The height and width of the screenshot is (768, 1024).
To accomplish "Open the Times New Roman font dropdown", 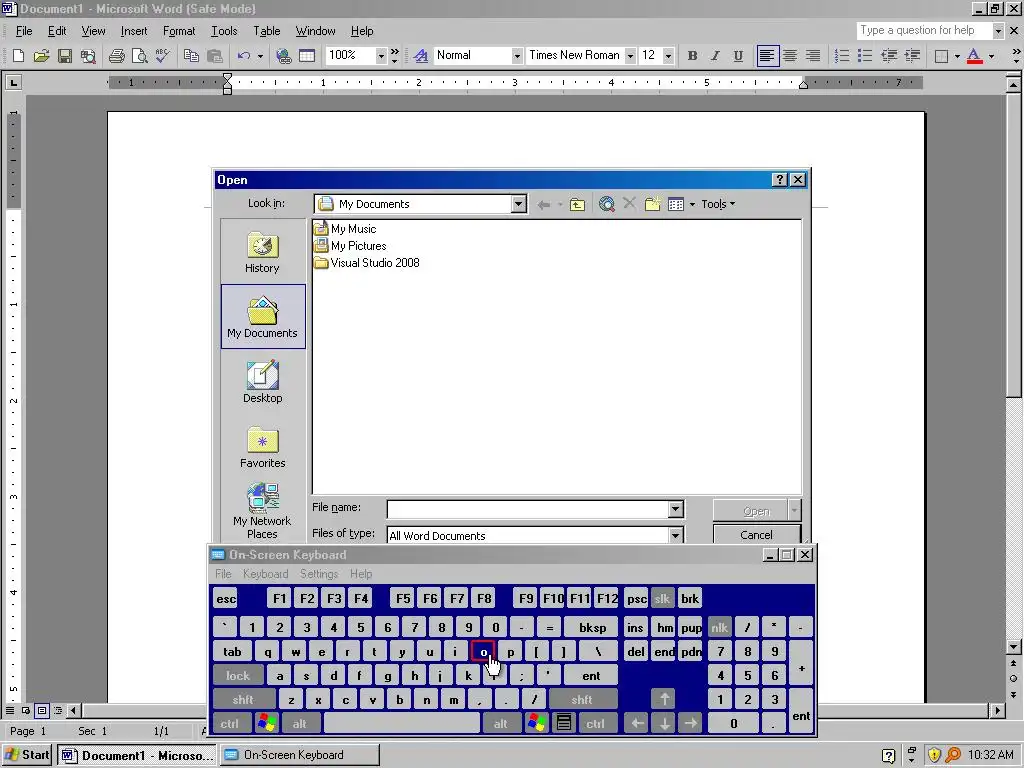I will pyautogui.click(x=630, y=56).
